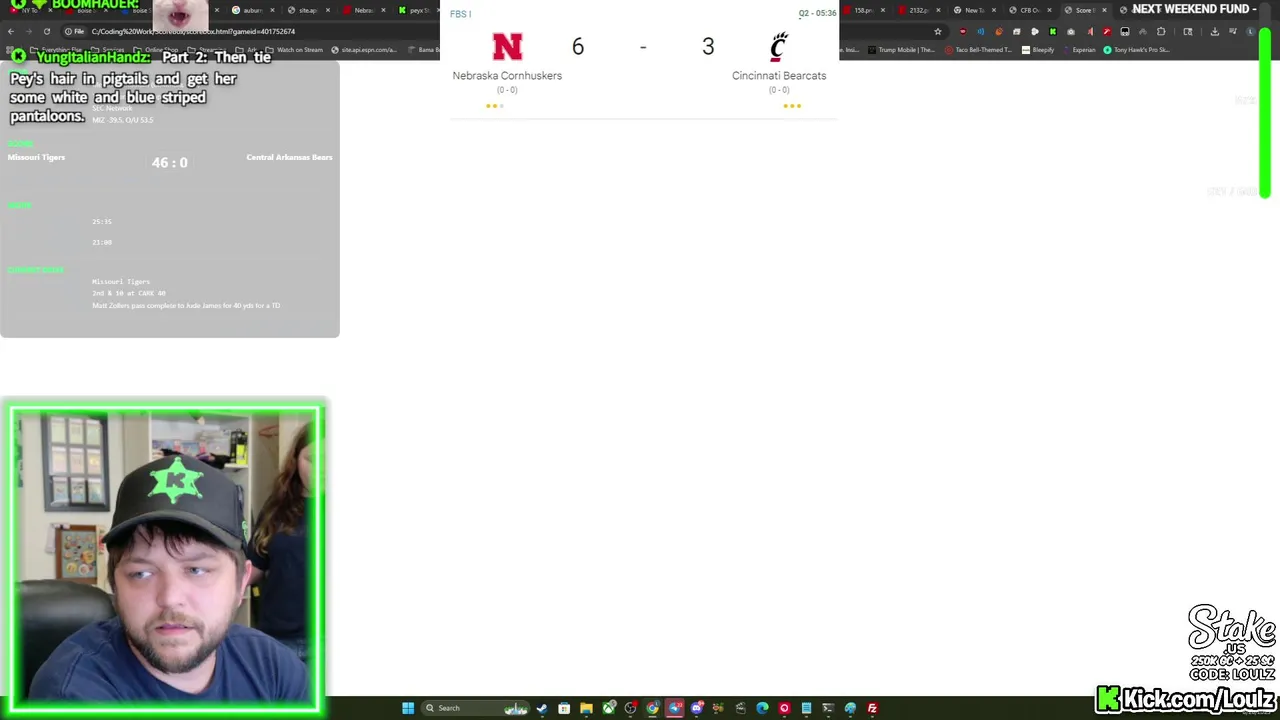
Task: Open Discord from the taskbar
Action: pos(697,708)
